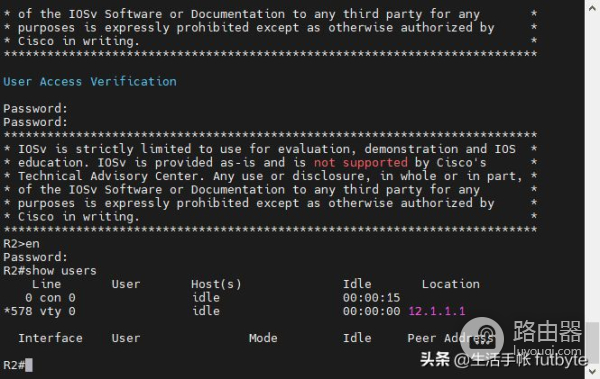Click the 'R2>en' command line
The width and height of the screenshot is (600, 379).
click(x=21, y=243)
